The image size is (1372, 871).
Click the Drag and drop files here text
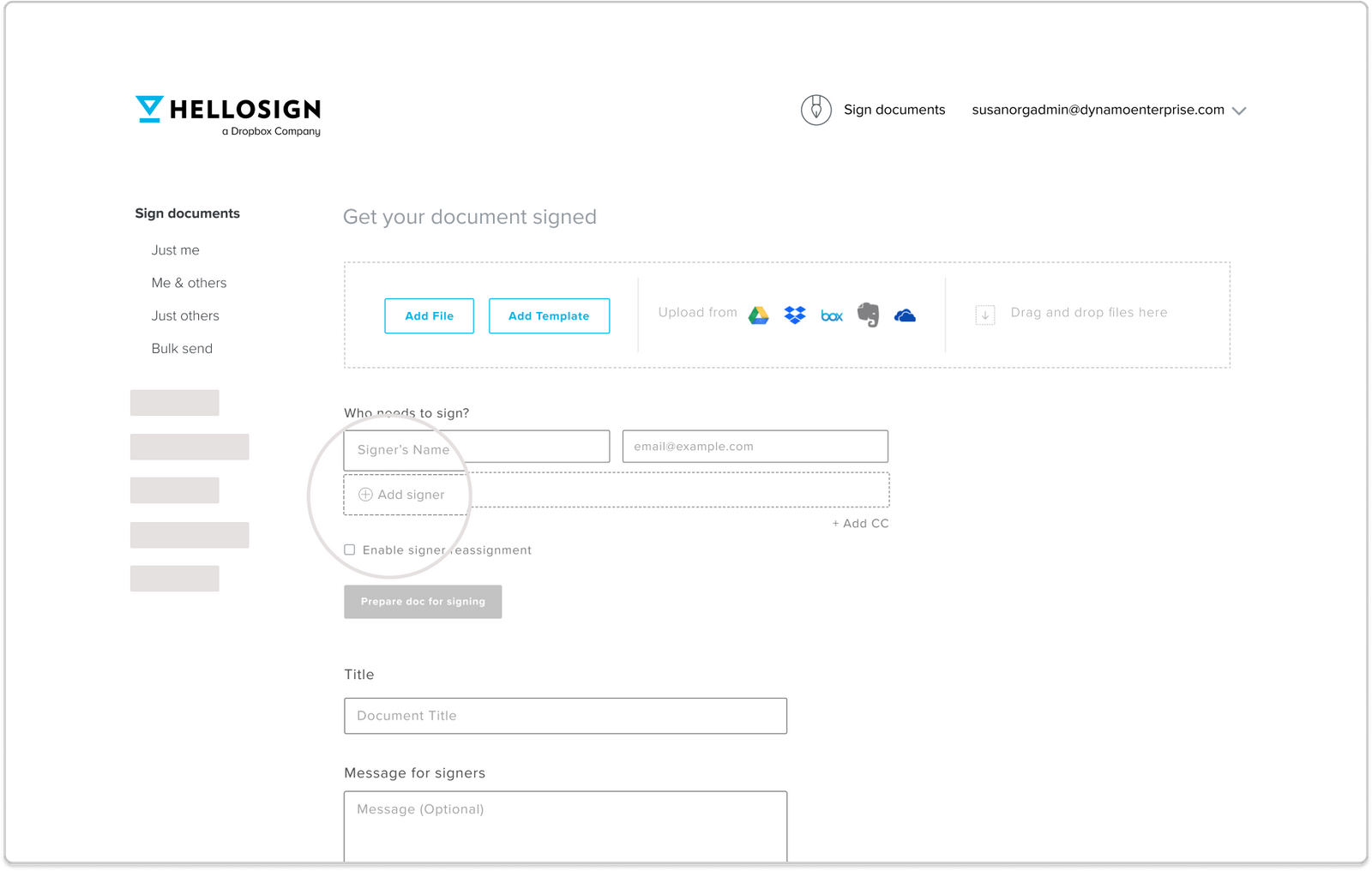tap(1089, 313)
